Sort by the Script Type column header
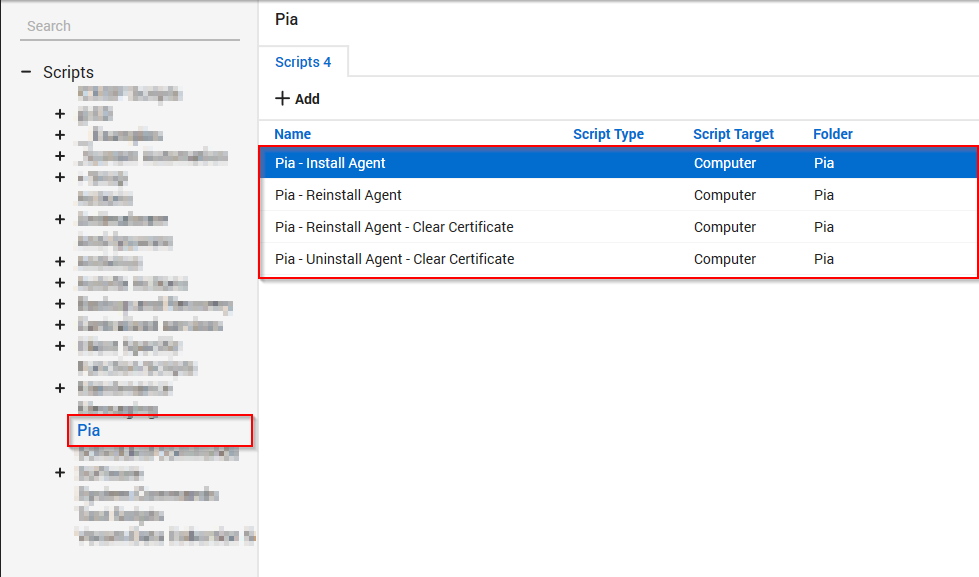The height and width of the screenshot is (577, 979). (x=608, y=134)
